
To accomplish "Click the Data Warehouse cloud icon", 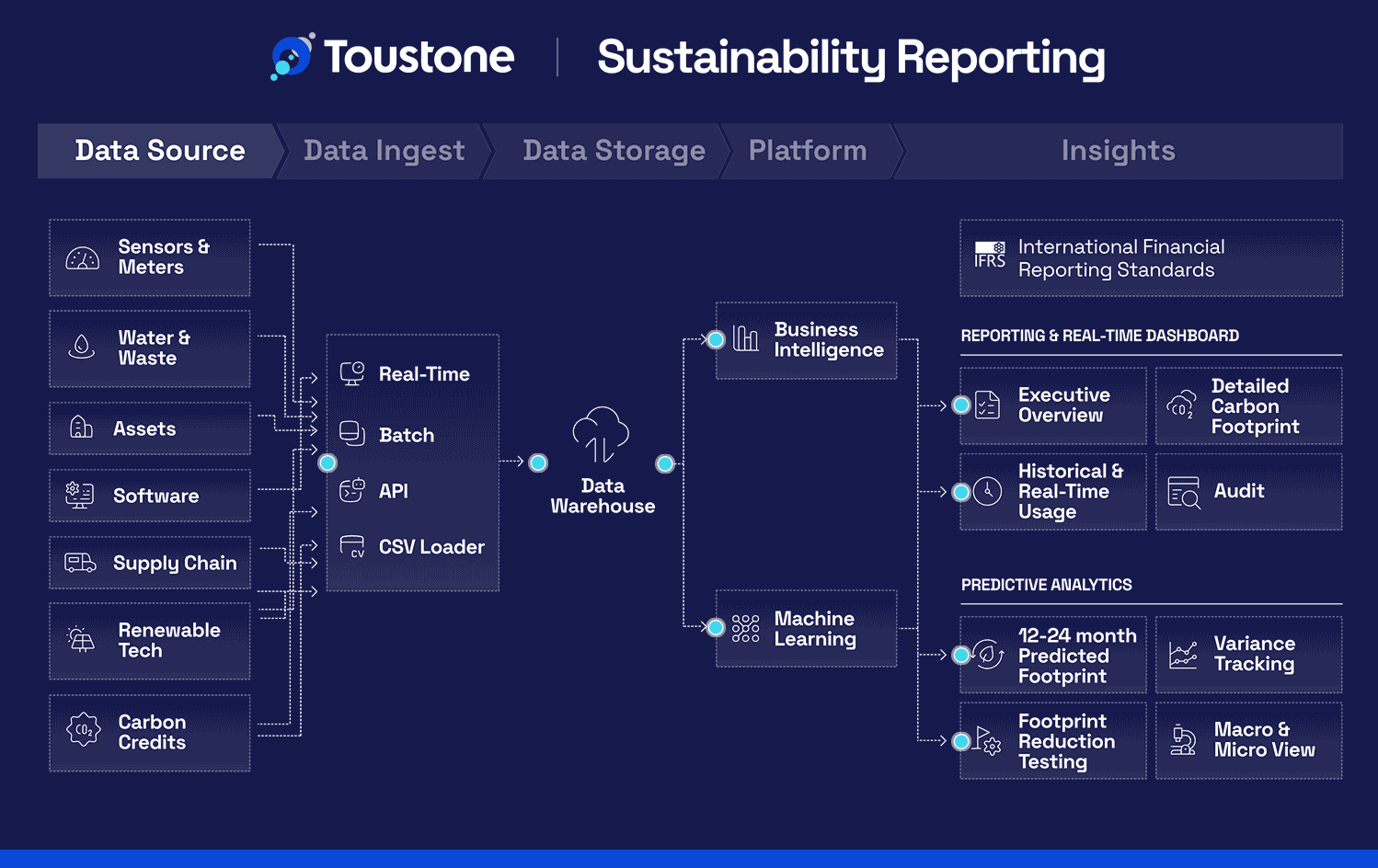I will 601,436.
